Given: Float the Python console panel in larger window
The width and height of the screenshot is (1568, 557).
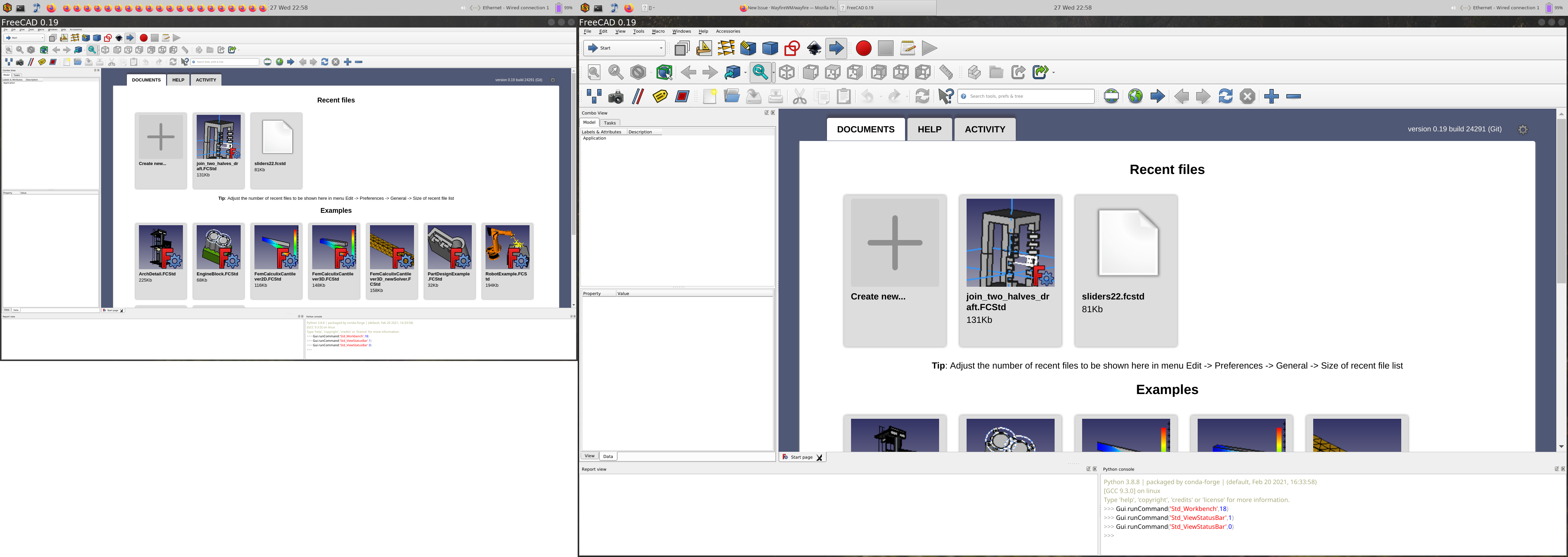Looking at the screenshot, I should click(1556, 469).
